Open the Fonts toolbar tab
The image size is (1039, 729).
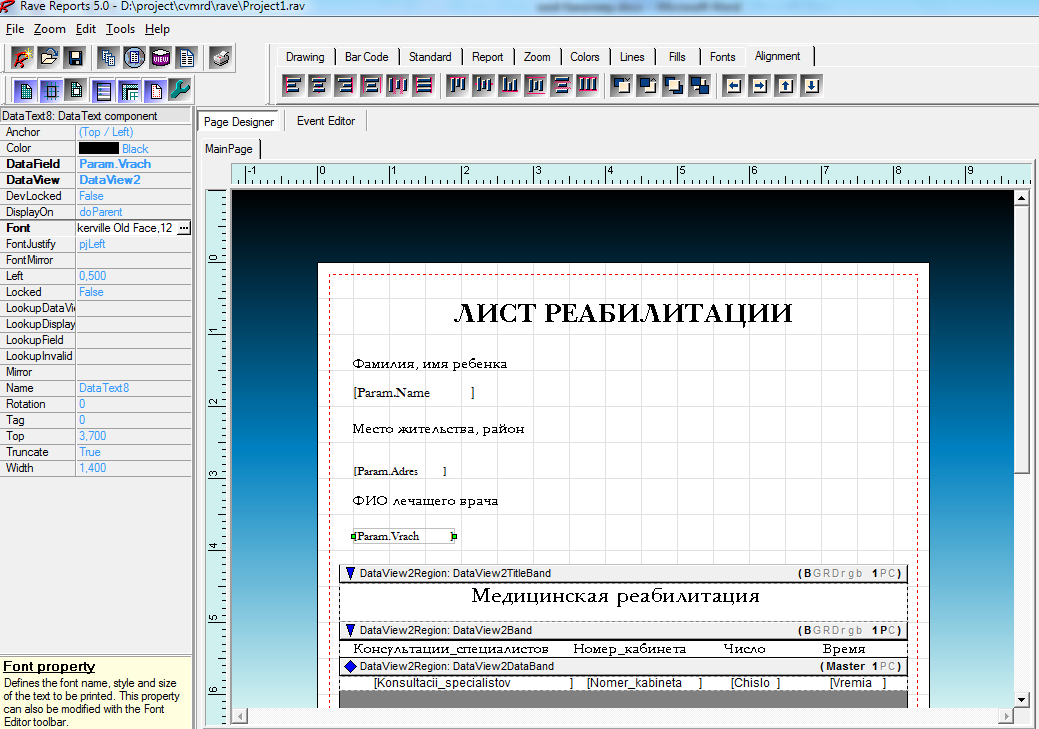722,57
